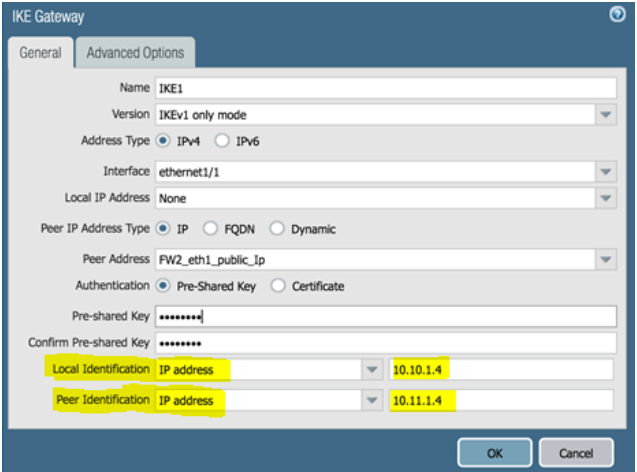Open the Version dropdown
The height and width of the screenshot is (472, 637).
point(606,115)
